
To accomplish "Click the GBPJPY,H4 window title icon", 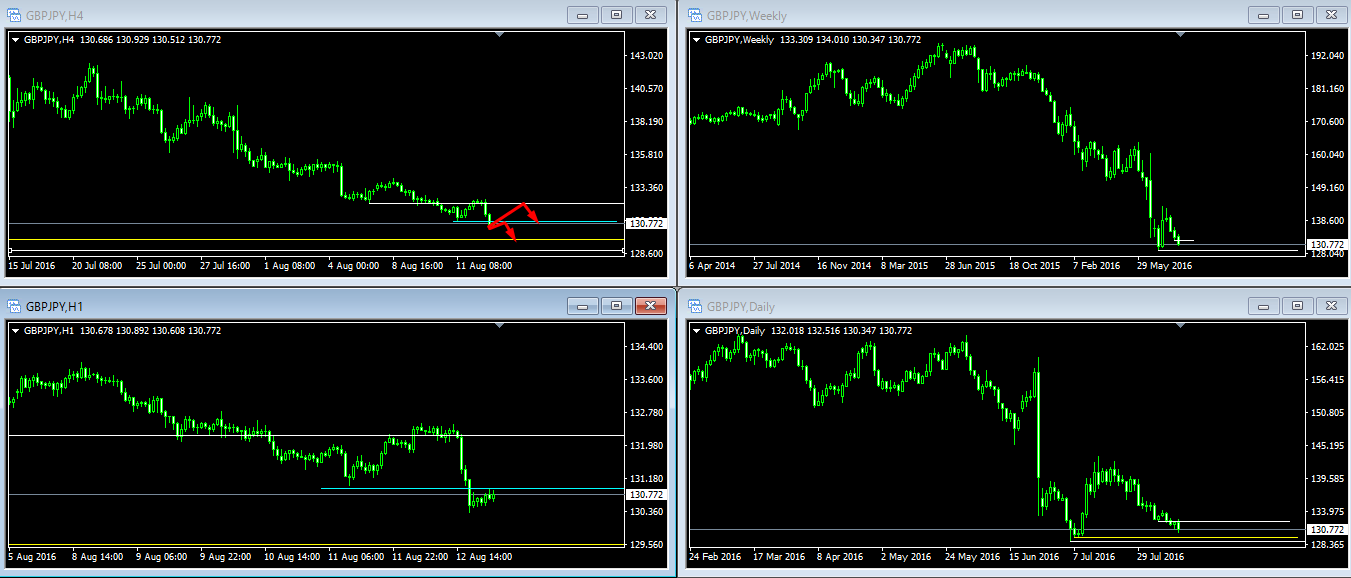I will point(16,15).
